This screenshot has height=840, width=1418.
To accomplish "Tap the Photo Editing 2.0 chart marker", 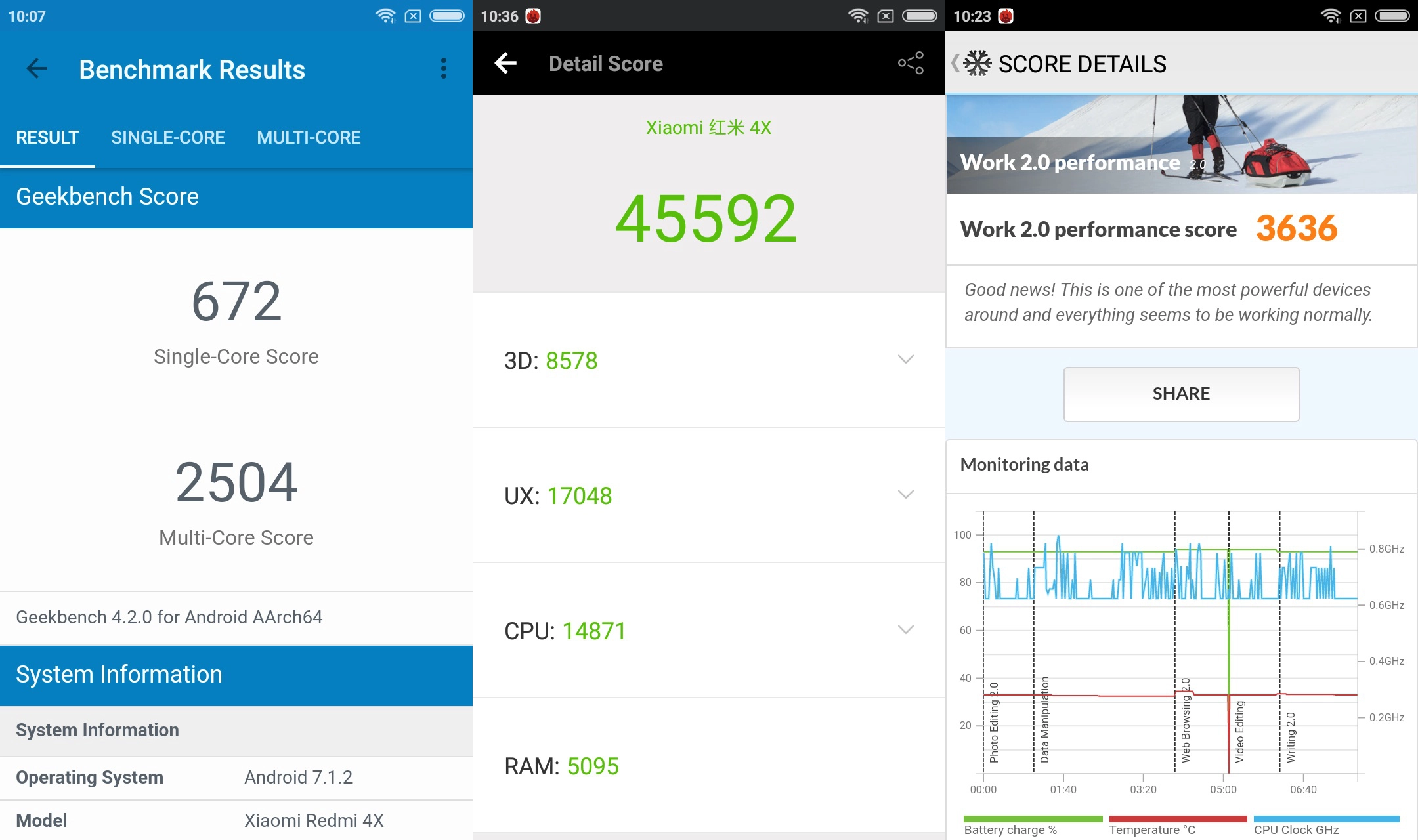I will tap(993, 722).
